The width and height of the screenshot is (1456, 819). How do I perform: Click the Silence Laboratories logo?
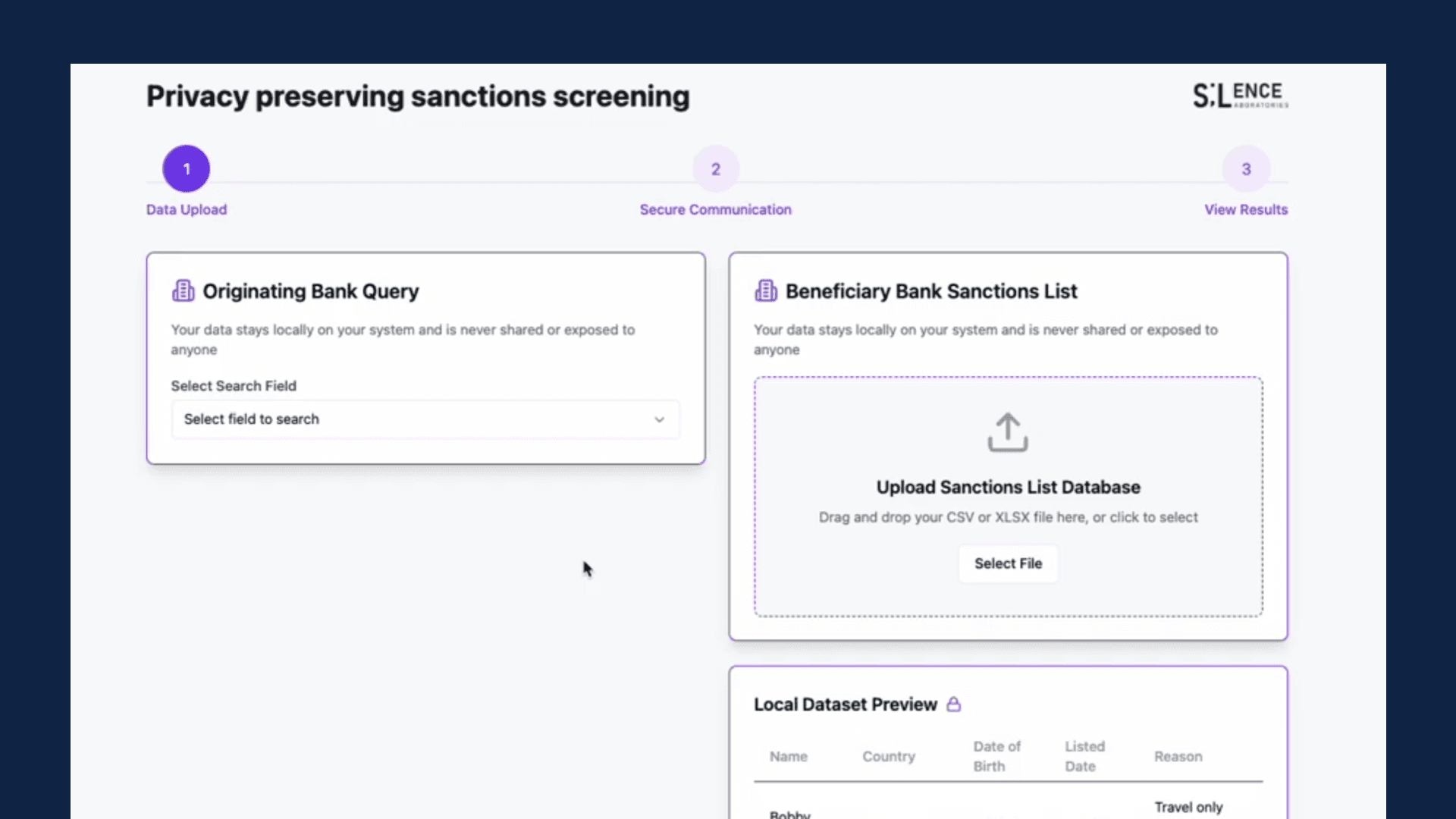tap(1240, 96)
